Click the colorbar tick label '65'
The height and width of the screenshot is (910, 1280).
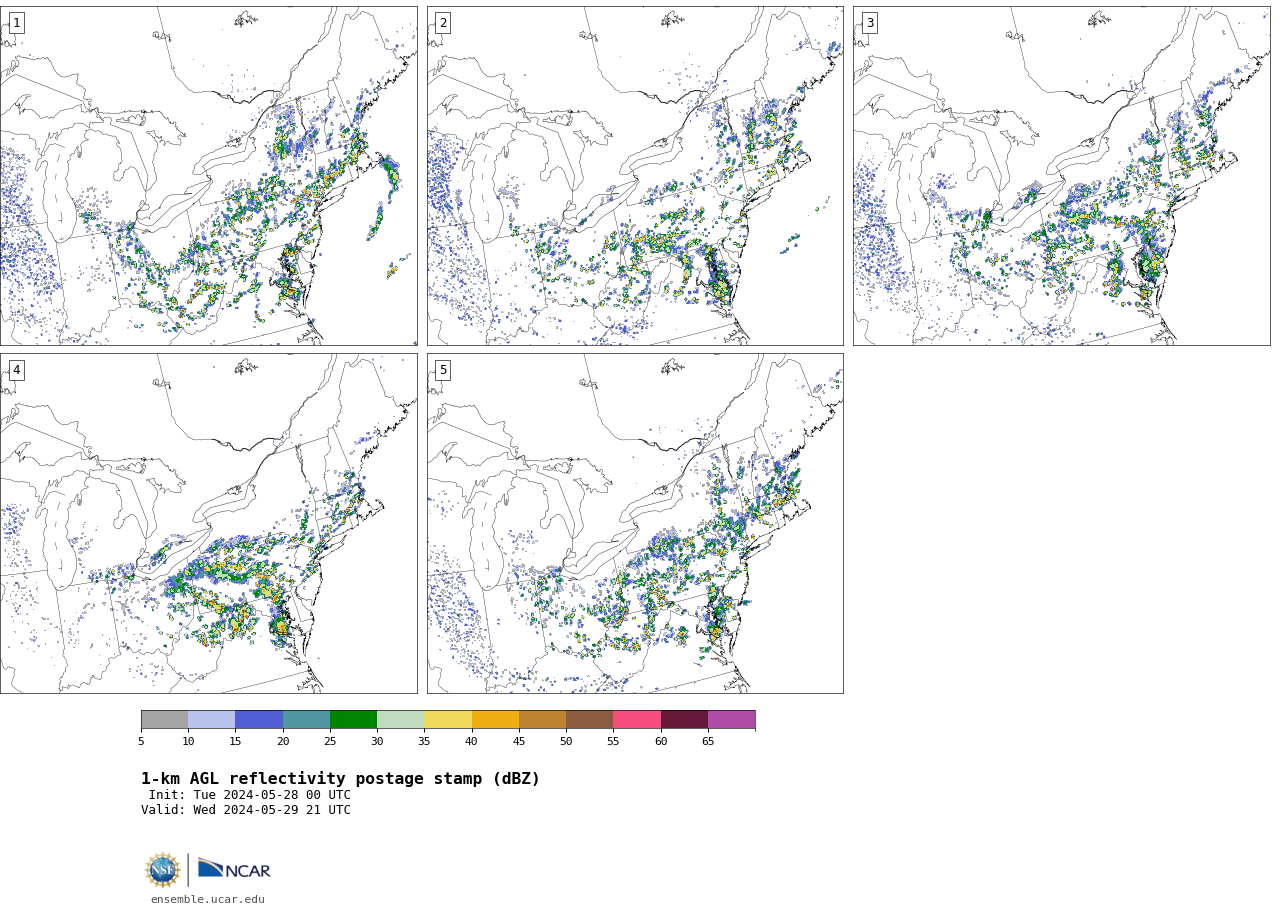tap(708, 741)
